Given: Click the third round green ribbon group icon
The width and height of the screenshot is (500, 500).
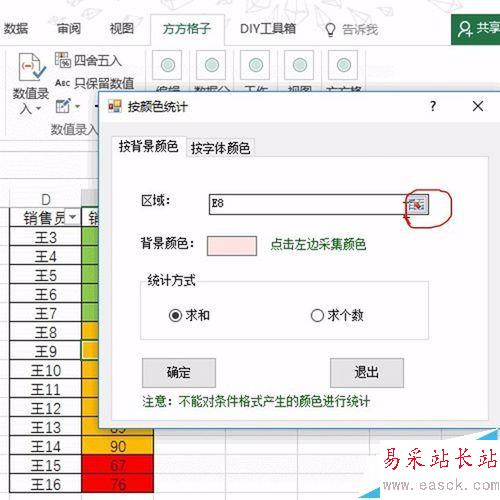Looking at the screenshot, I should coord(256,65).
